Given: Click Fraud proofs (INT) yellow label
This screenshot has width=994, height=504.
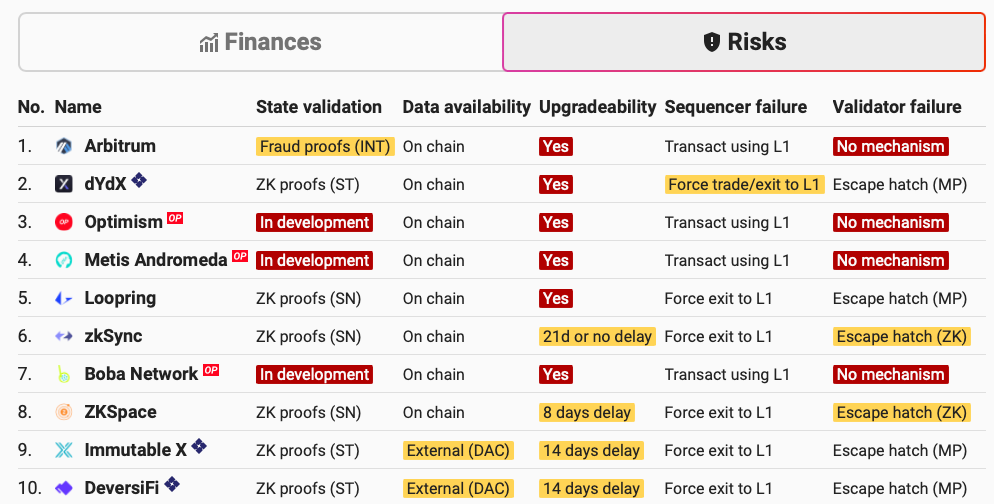Looking at the screenshot, I should 326,147.
